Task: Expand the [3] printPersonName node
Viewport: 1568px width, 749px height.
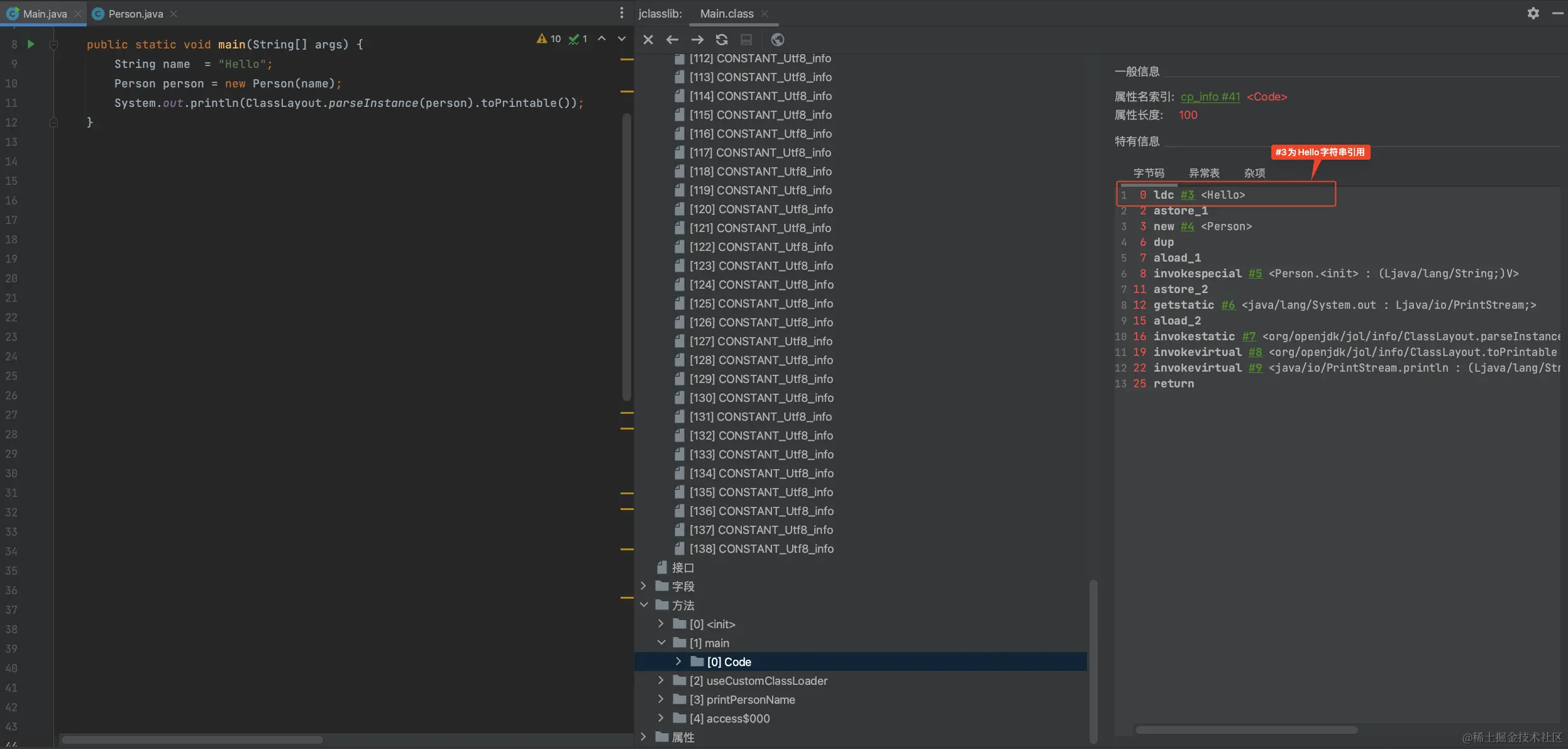Action: pos(661,699)
